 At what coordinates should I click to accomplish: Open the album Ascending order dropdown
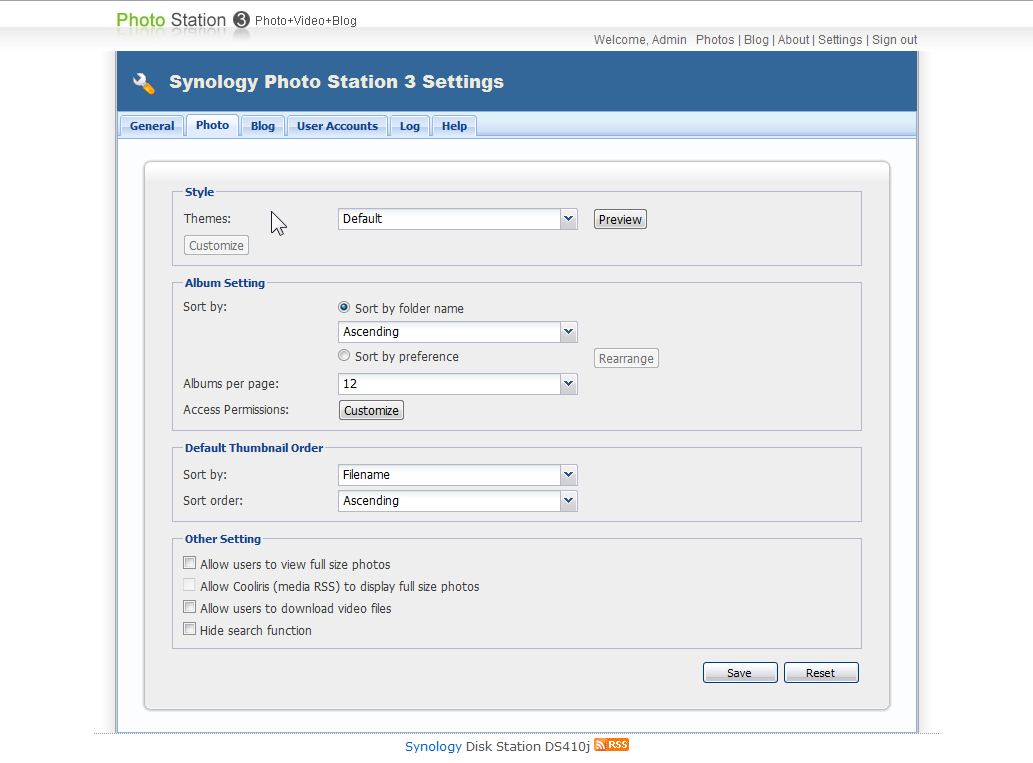click(458, 331)
